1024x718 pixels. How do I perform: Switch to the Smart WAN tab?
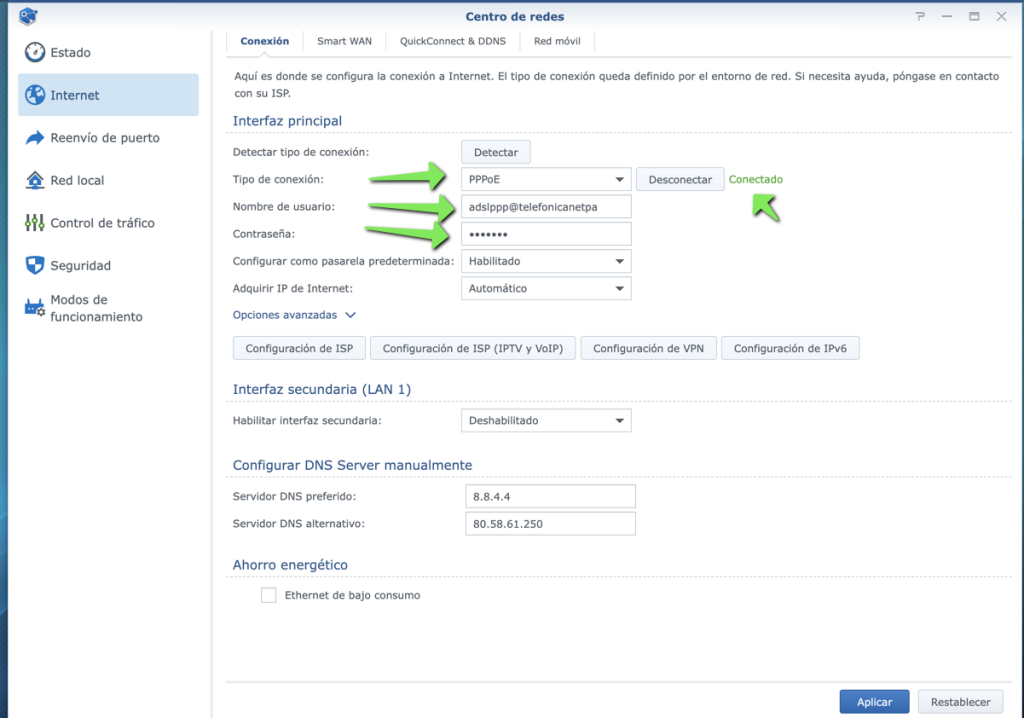point(344,41)
